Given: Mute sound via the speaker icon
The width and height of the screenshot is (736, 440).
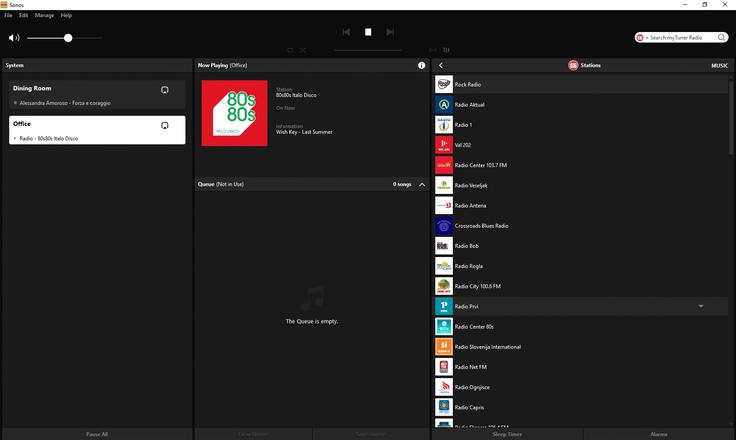Looking at the screenshot, I should point(14,38).
